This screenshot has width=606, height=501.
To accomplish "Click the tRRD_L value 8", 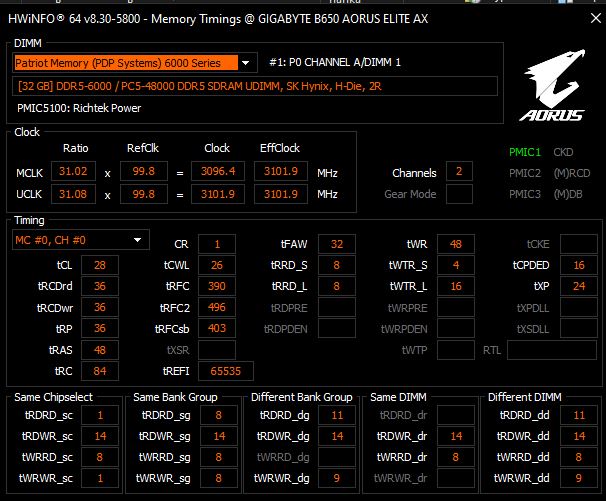I will (x=337, y=286).
